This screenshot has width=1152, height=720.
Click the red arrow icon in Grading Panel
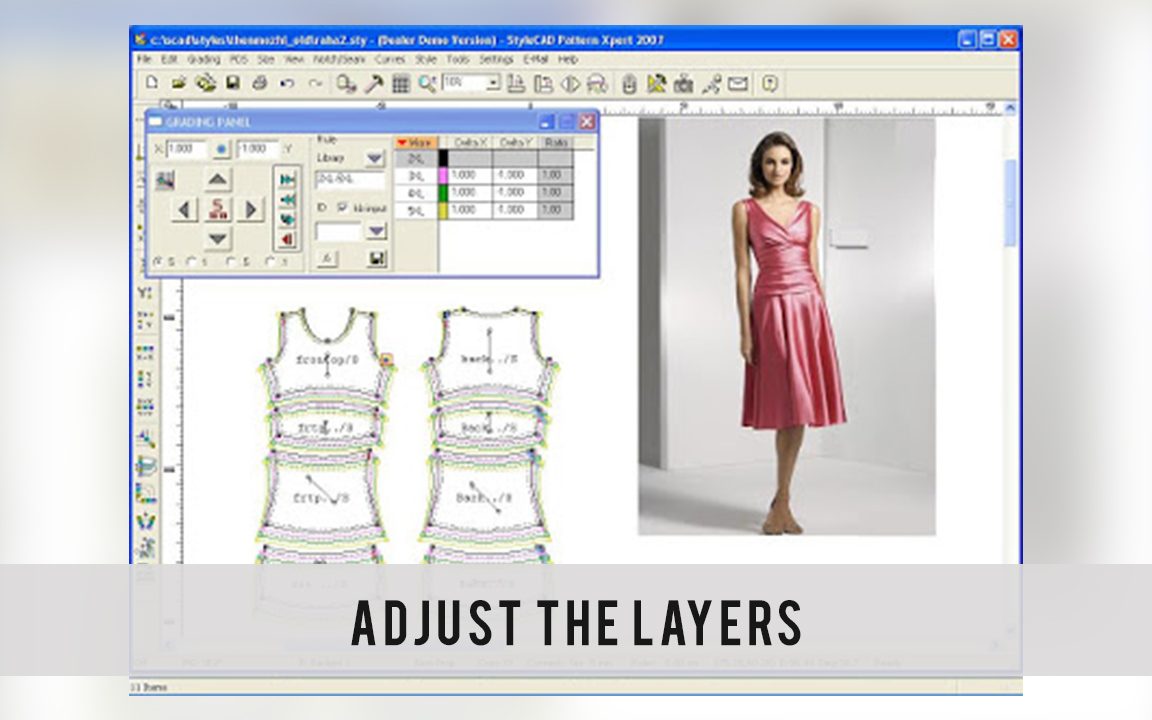click(287, 240)
